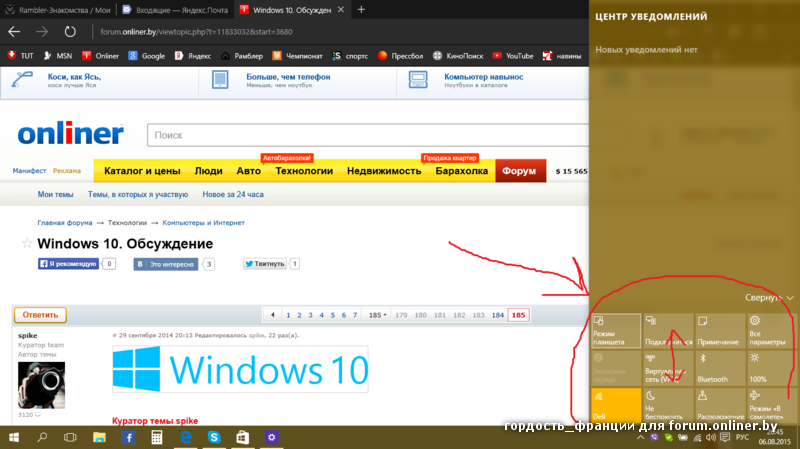
Task: Open the Windows Start menu
Action: [x=14, y=437]
